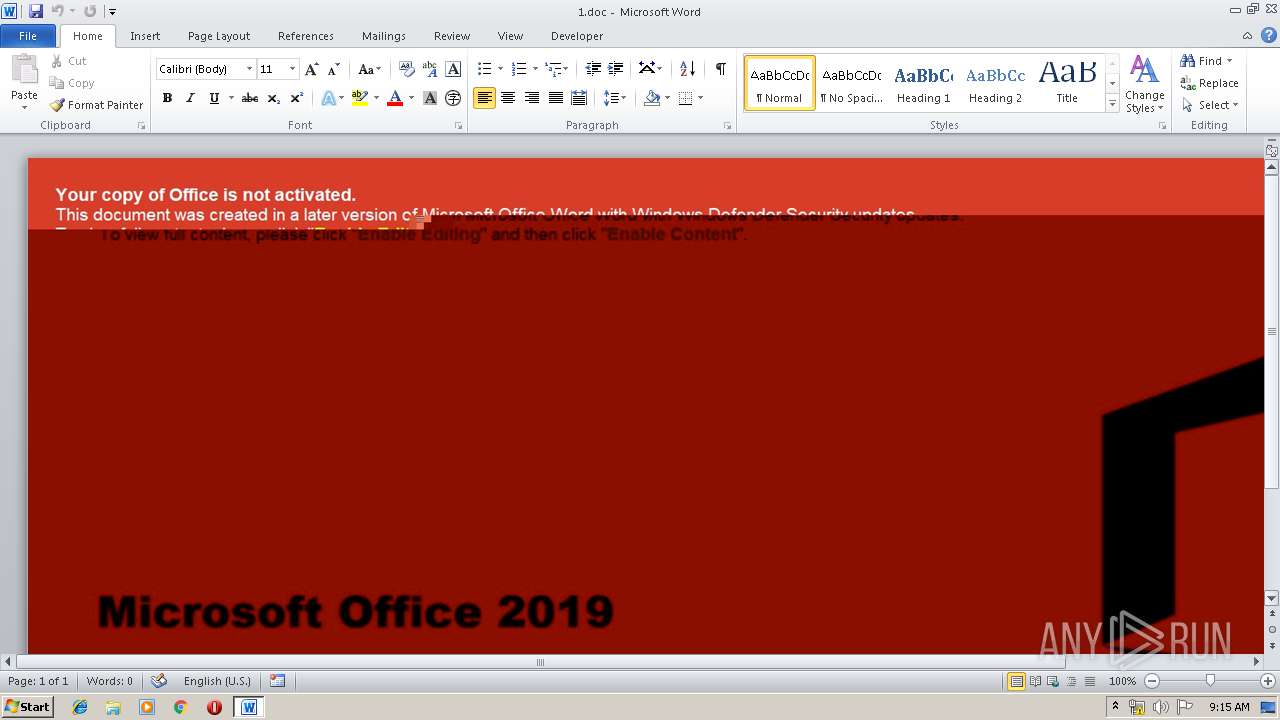Click Align Text Right icon

tap(532, 98)
